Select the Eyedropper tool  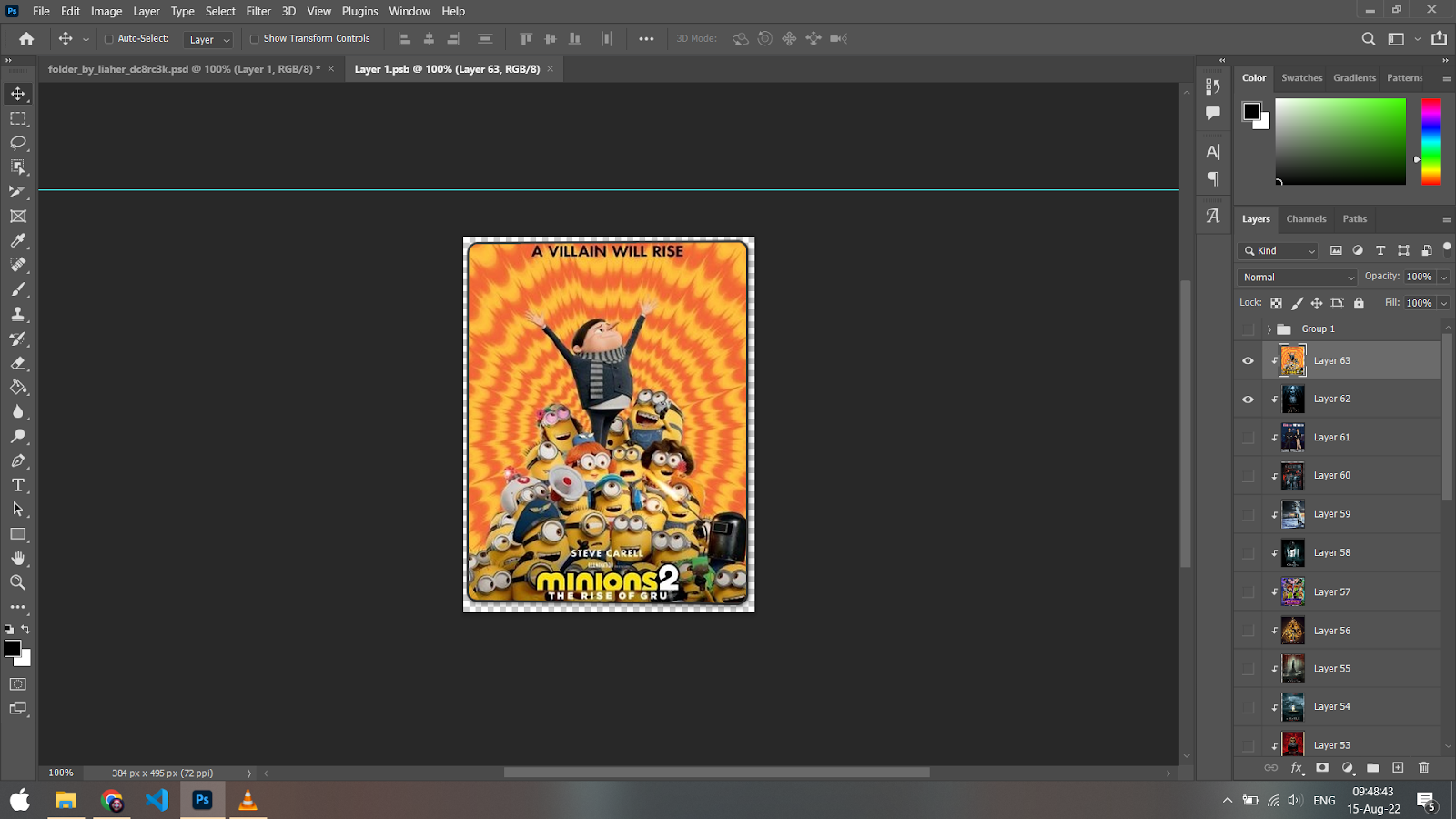pyautogui.click(x=18, y=240)
